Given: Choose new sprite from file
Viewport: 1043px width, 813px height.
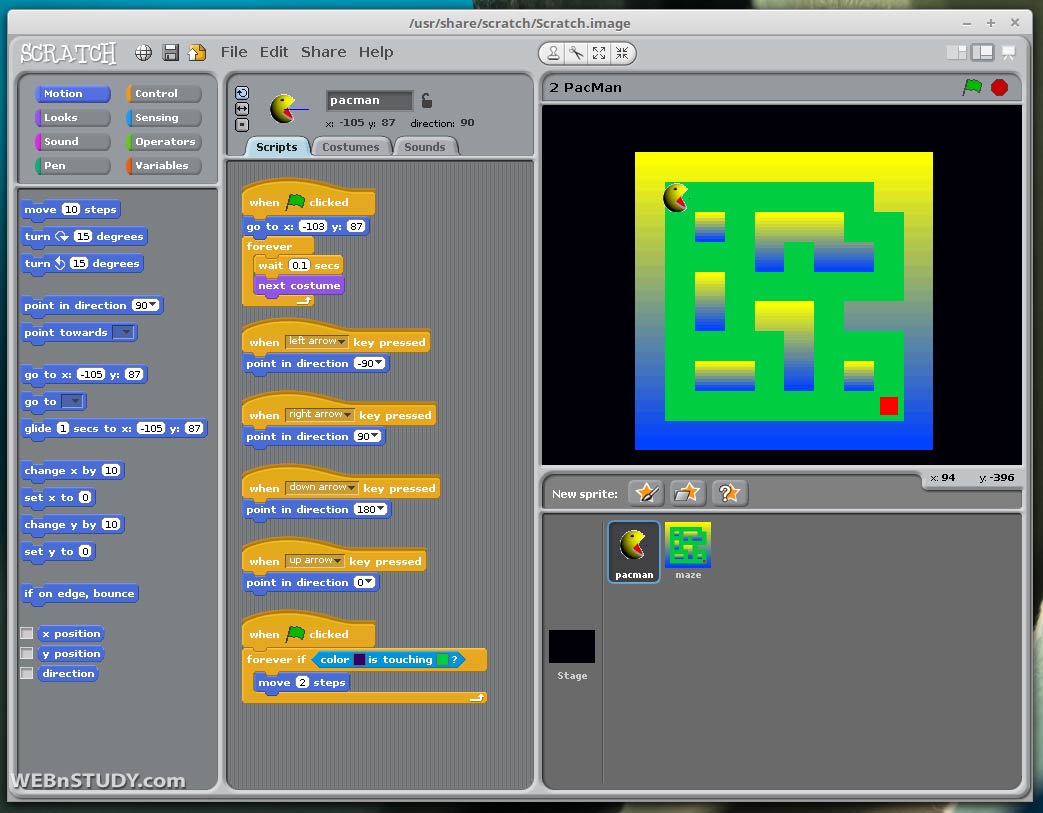Looking at the screenshot, I should pyautogui.click(x=687, y=493).
